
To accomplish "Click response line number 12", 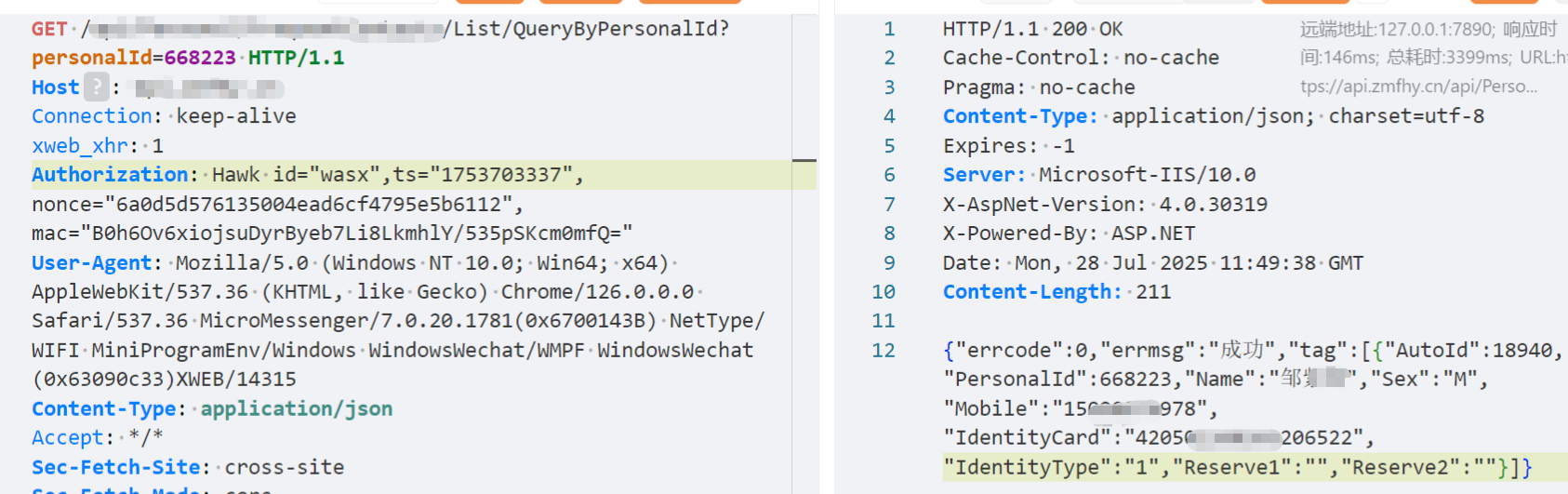I will (x=884, y=351).
